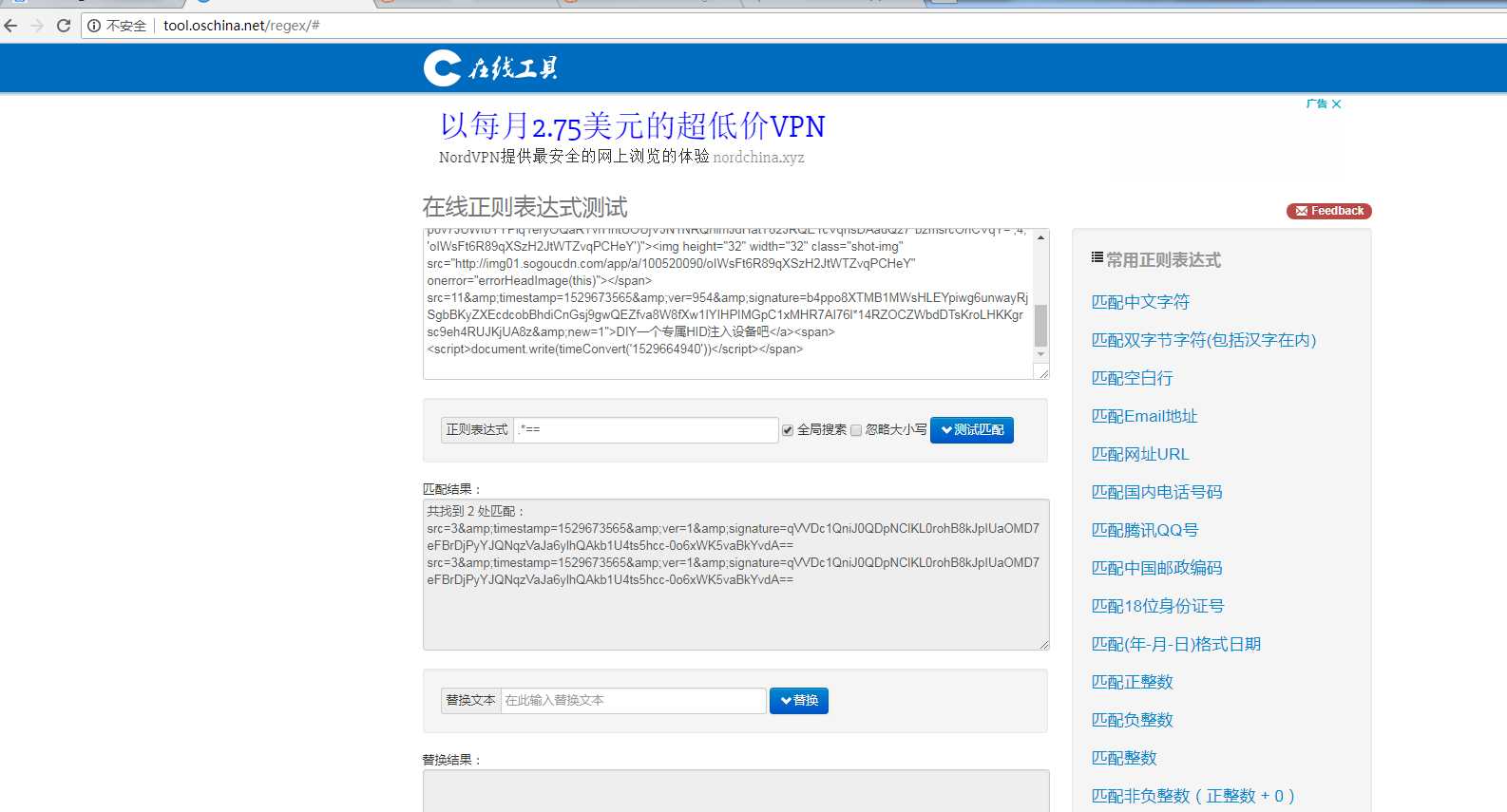Select the 匹配整数 regex link

pyautogui.click(x=1124, y=758)
